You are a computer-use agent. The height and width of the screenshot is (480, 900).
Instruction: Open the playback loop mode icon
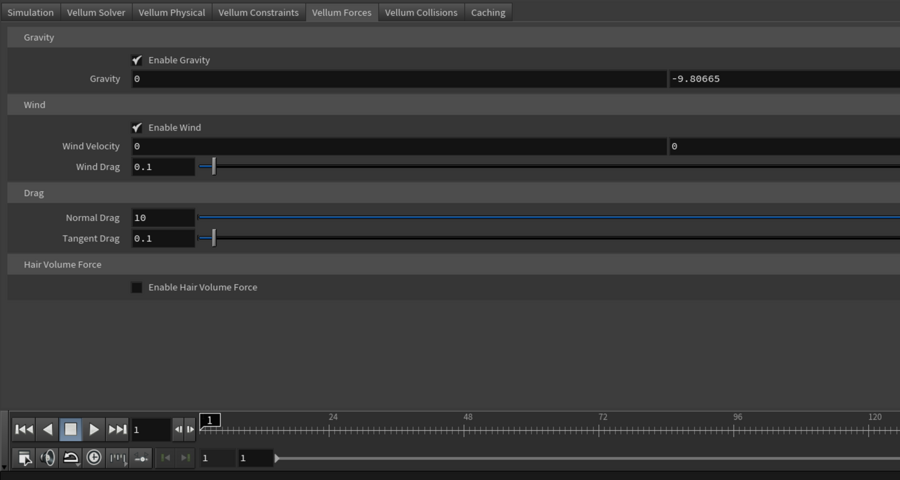tap(71, 458)
